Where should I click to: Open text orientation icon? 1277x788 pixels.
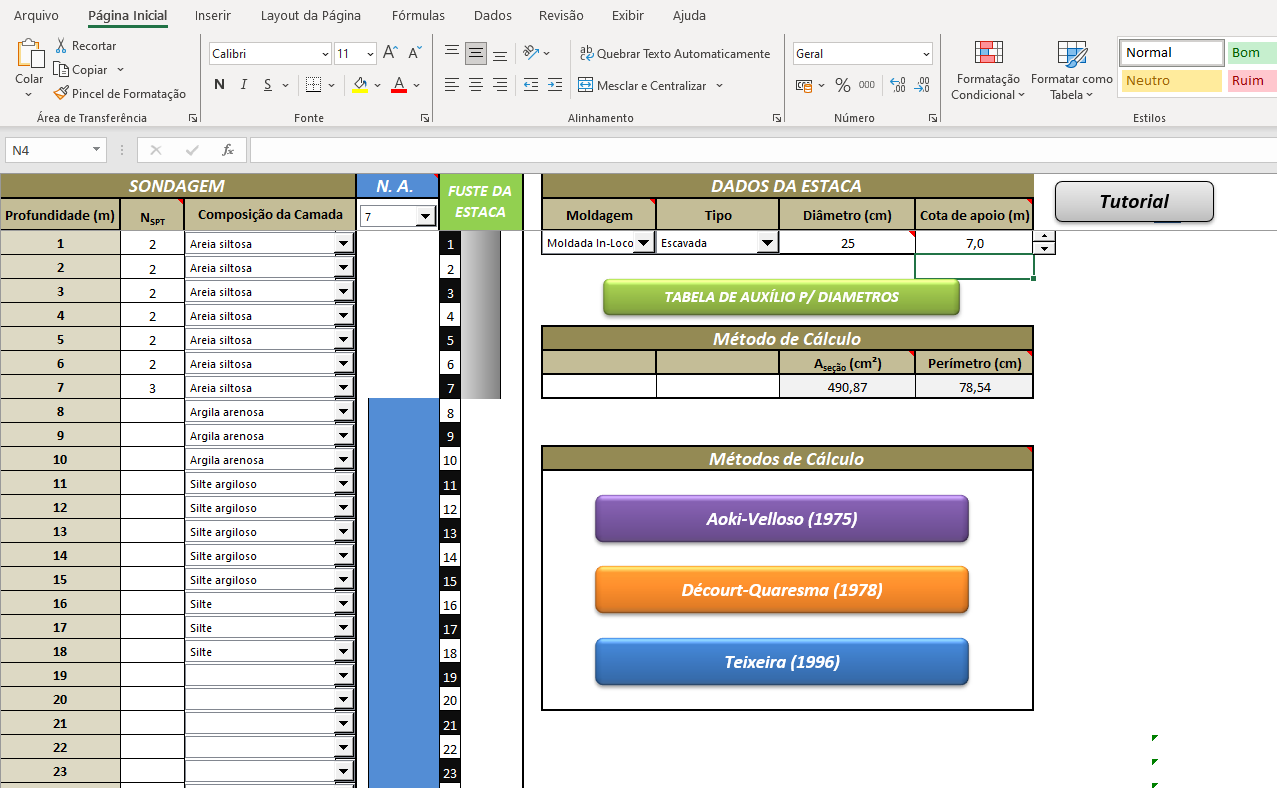coord(532,53)
